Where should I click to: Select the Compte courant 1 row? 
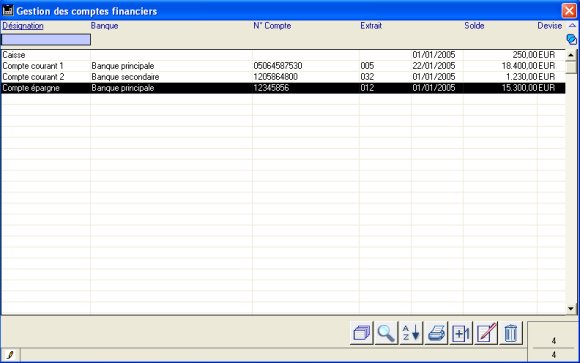283,66
